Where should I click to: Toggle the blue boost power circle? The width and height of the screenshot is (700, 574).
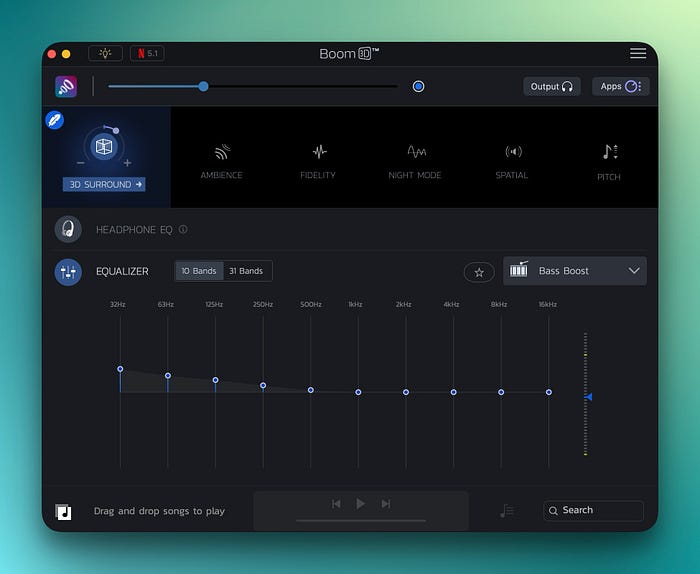(418, 86)
